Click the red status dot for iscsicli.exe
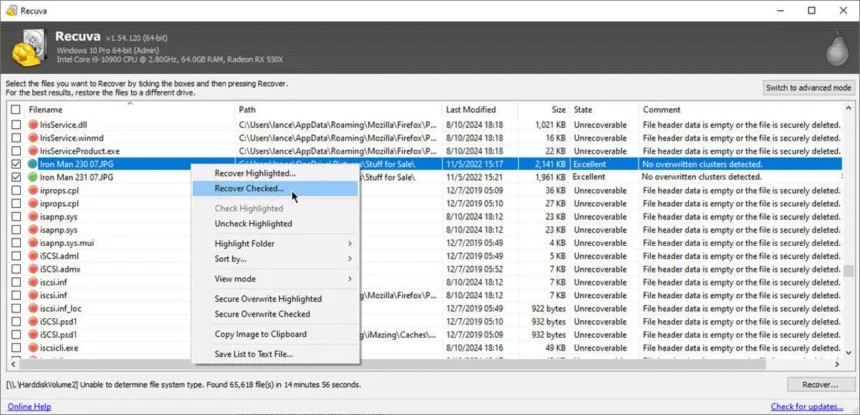860x415 pixels. tap(33, 348)
